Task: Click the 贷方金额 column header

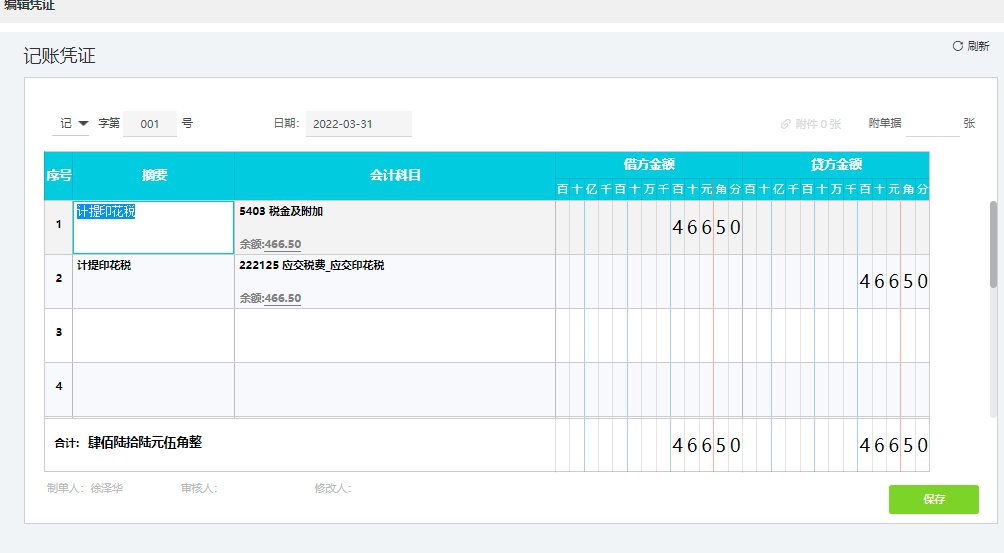Action: tap(836, 164)
